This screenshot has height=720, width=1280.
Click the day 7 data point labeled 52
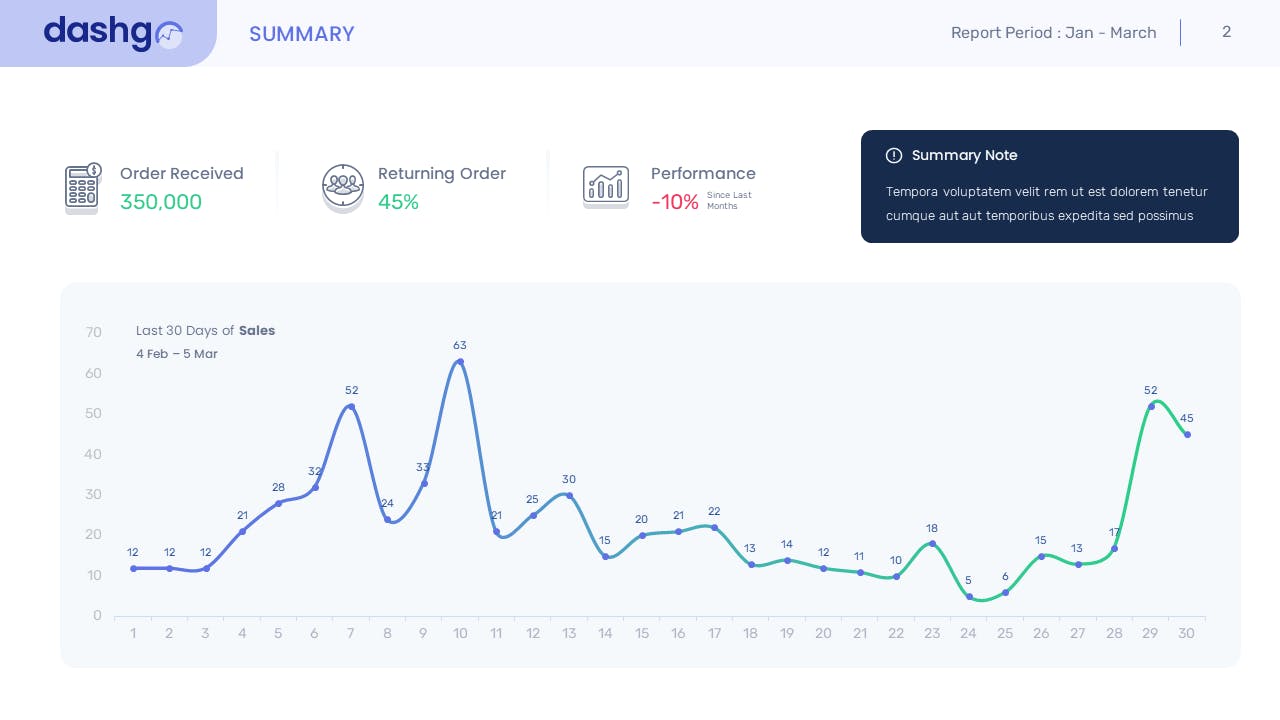pos(351,407)
